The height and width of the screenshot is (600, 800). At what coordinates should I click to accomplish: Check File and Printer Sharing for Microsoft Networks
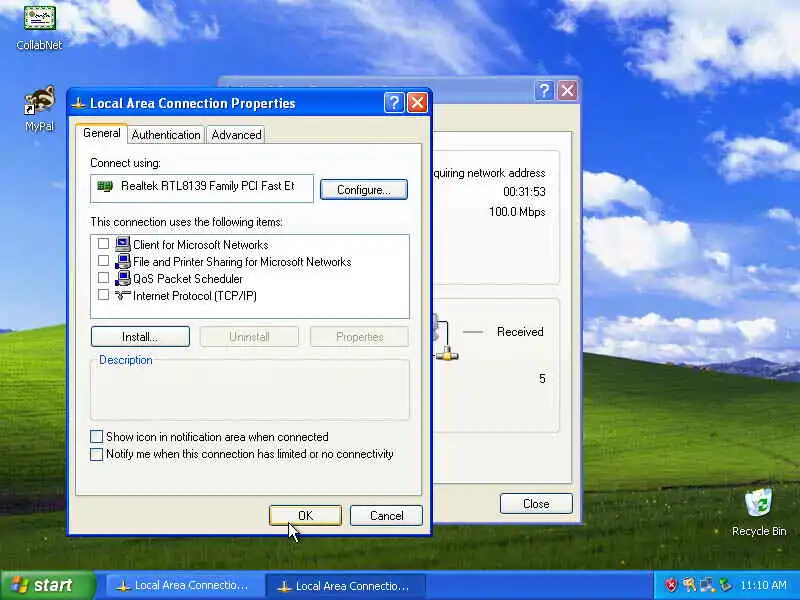pyautogui.click(x=103, y=261)
